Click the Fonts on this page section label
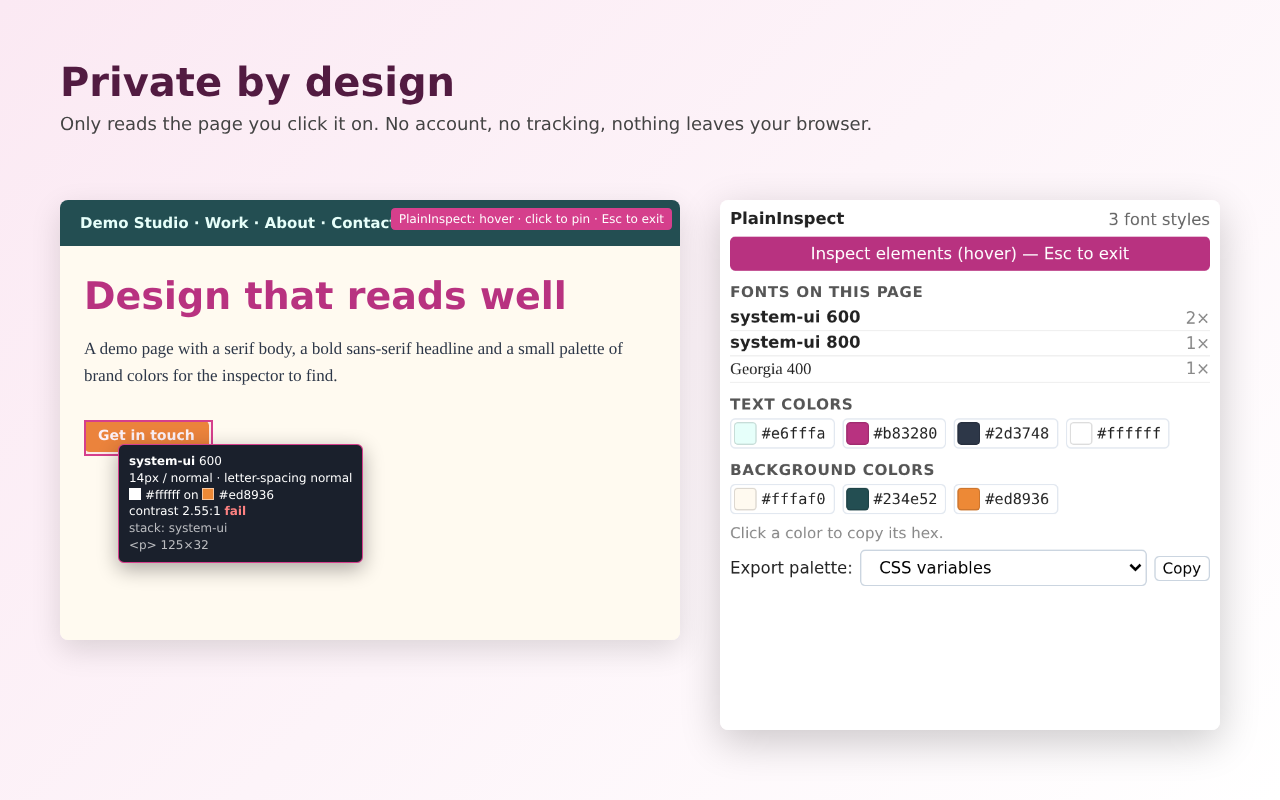This screenshot has width=1280, height=800. (826, 292)
